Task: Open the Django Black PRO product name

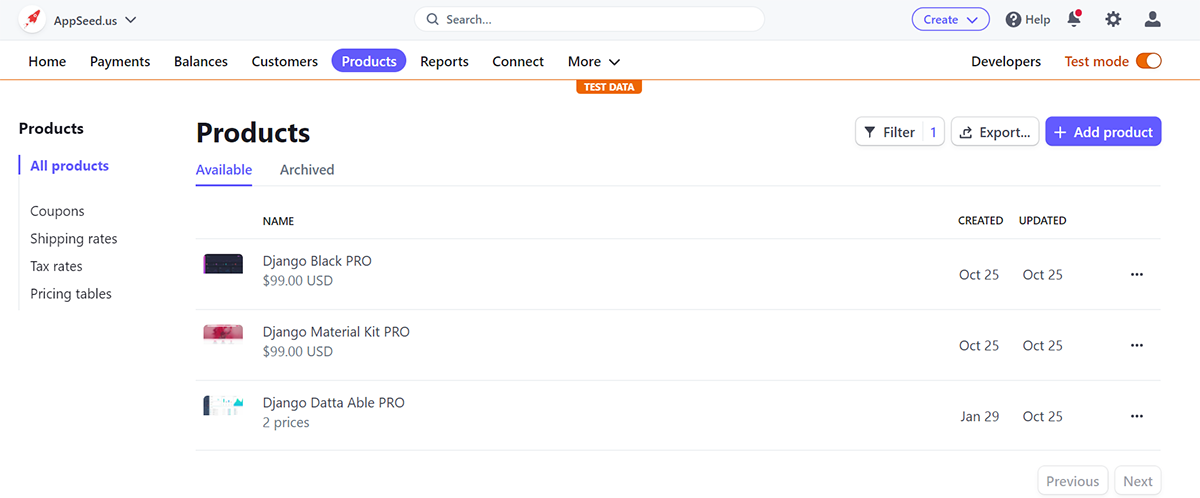Action: (x=317, y=261)
